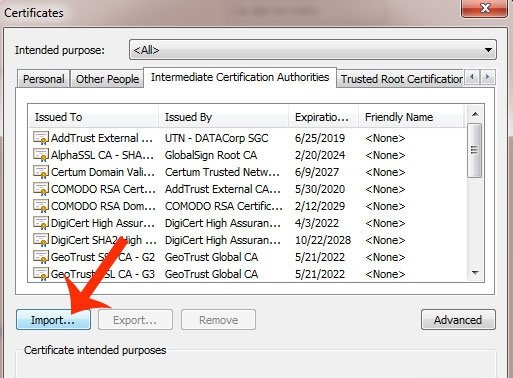
Task: Click the certificate list scrollbar thumb
Action: click(475, 150)
